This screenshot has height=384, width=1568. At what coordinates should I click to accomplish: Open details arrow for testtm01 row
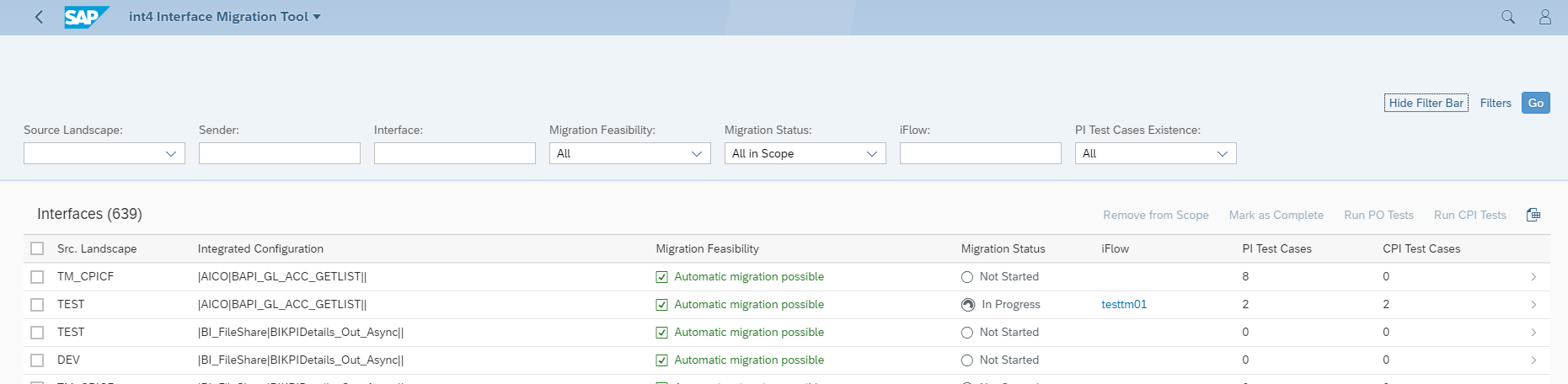pyautogui.click(x=1533, y=305)
